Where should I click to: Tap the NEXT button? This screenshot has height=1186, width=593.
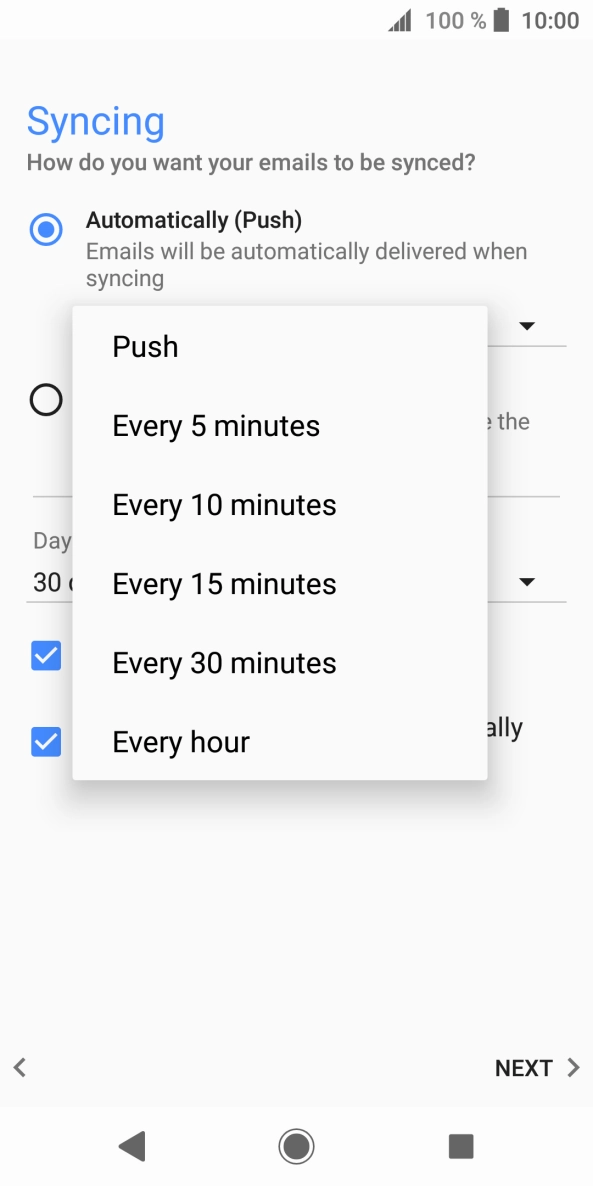[524, 1067]
